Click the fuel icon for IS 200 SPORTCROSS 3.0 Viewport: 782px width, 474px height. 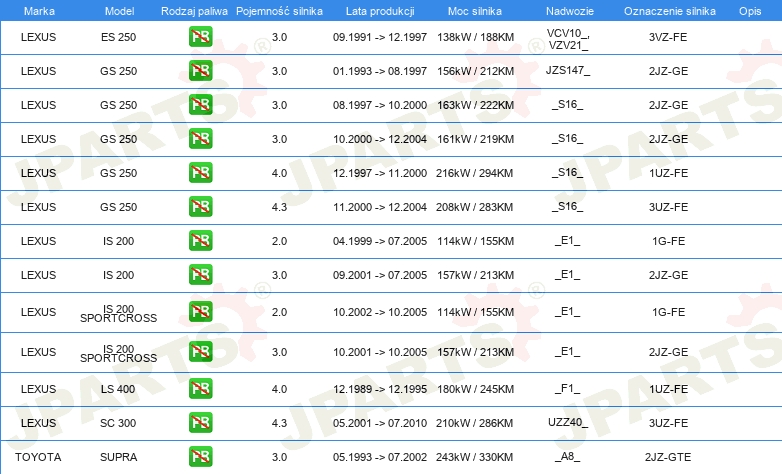pos(200,352)
